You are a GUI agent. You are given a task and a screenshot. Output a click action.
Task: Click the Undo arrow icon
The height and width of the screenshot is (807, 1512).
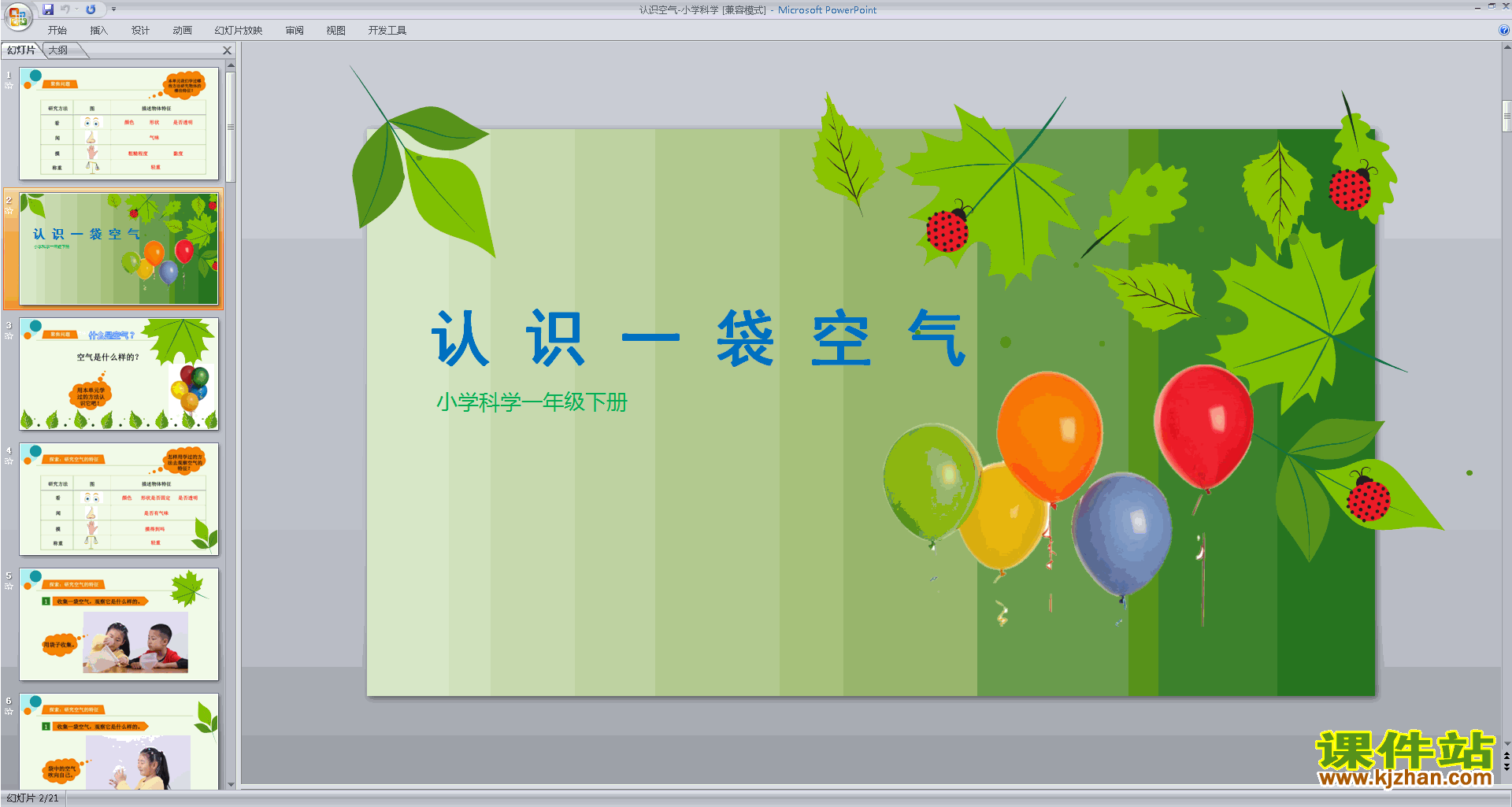click(x=65, y=9)
